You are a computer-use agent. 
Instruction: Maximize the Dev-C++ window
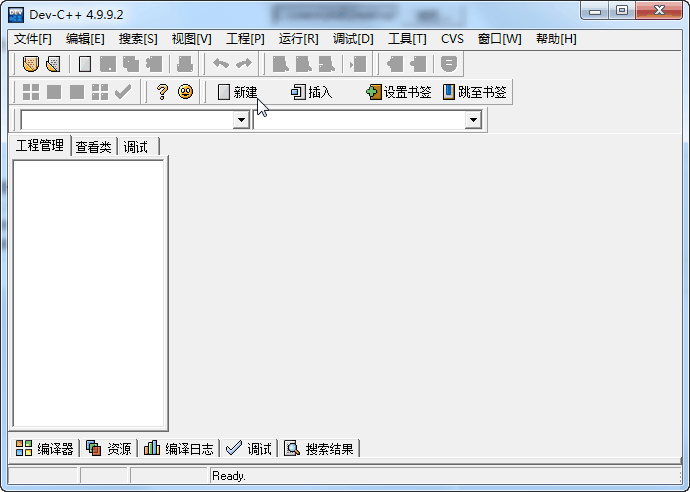(622, 11)
